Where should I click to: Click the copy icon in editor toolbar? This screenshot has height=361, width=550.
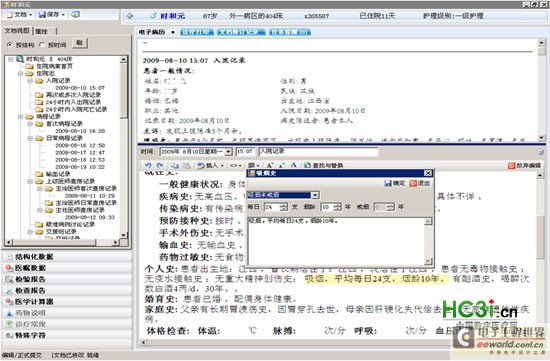(x=174, y=165)
